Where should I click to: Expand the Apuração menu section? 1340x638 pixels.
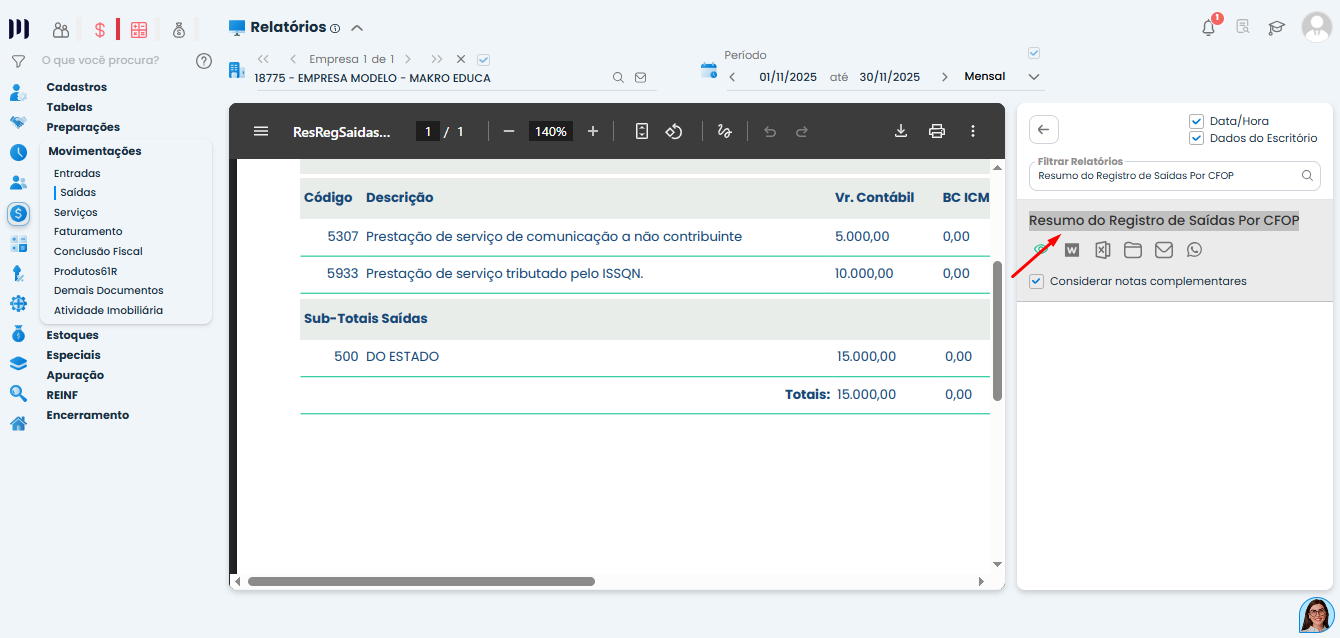tap(75, 375)
